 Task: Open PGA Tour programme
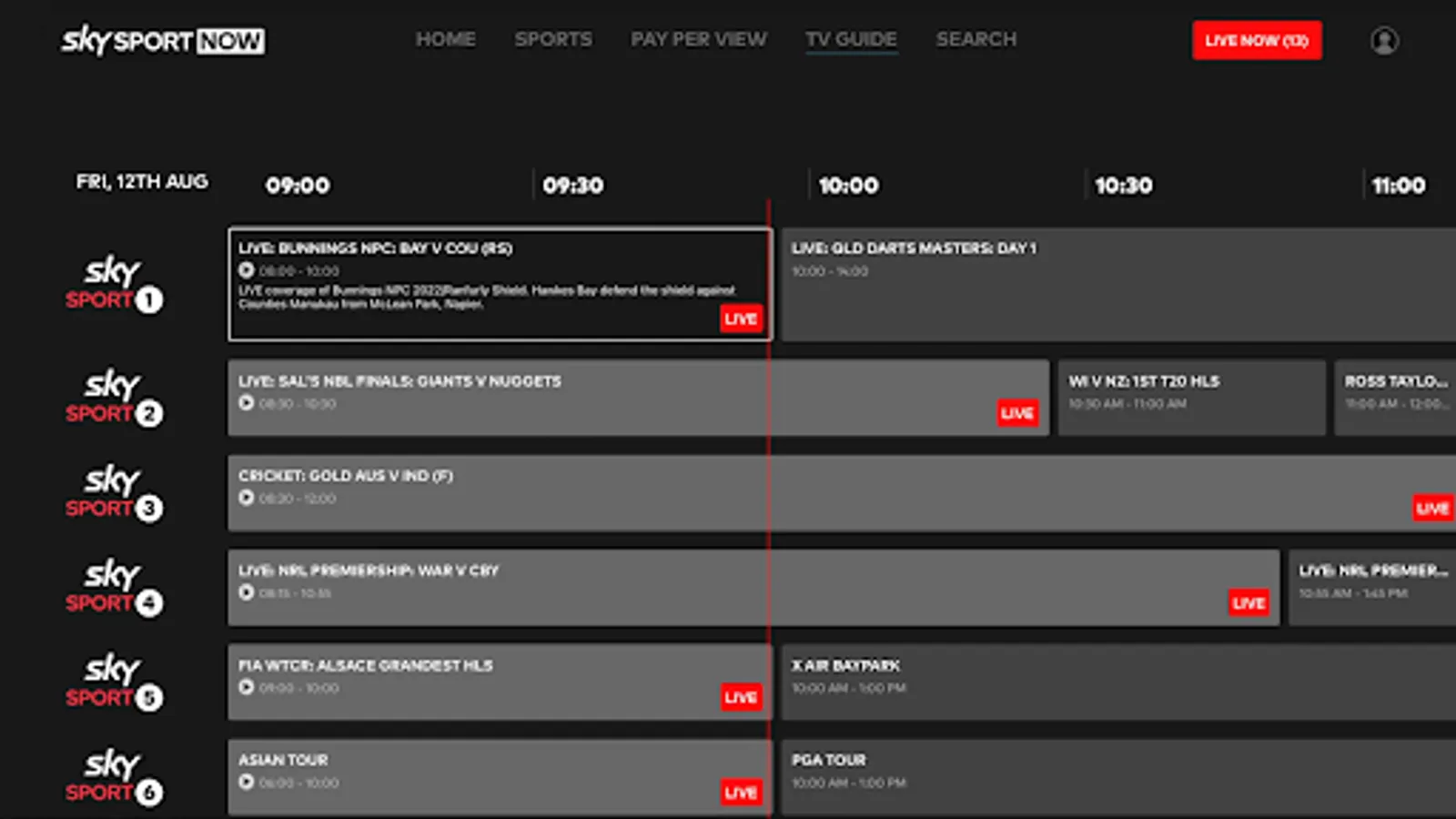point(1118,776)
